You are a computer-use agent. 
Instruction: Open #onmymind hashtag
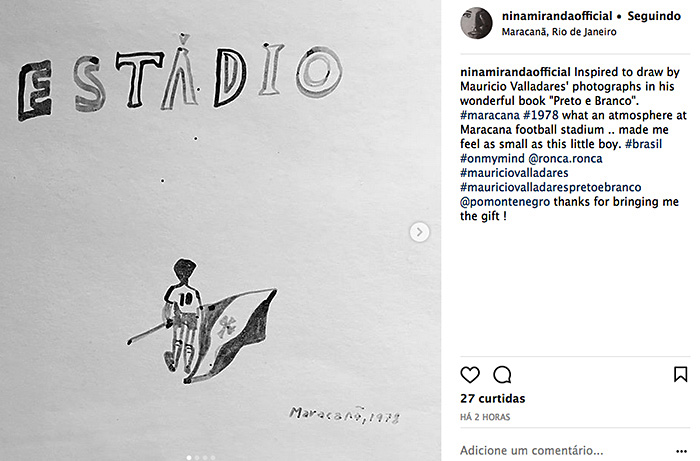point(492,158)
